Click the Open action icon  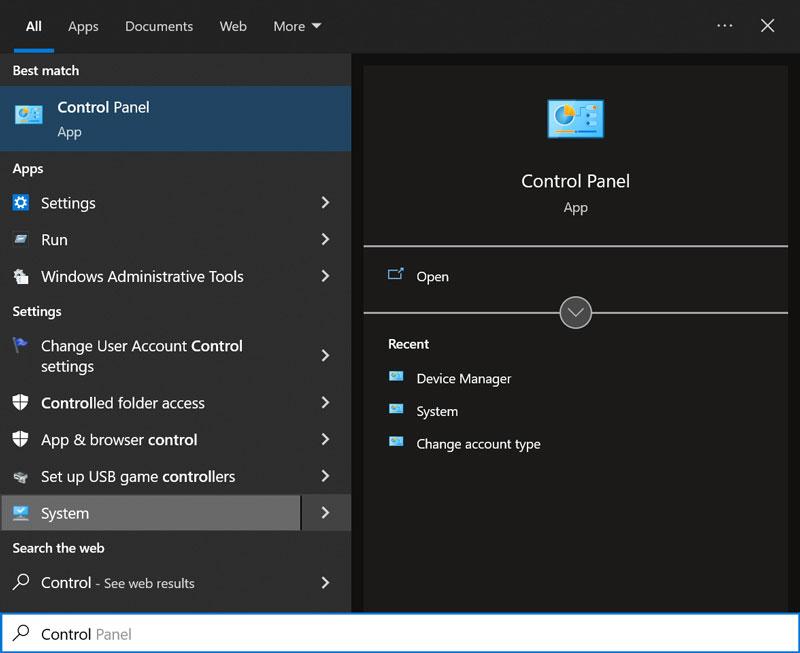(396, 274)
